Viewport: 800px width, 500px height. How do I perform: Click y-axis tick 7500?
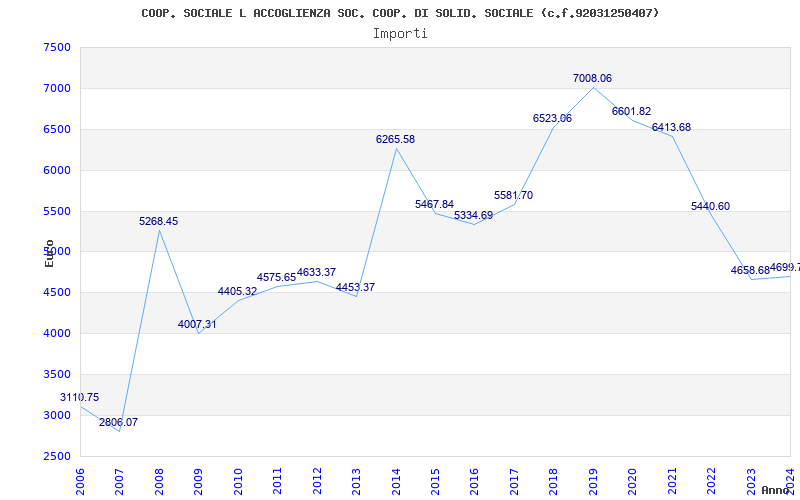pyautogui.click(x=57, y=47)
